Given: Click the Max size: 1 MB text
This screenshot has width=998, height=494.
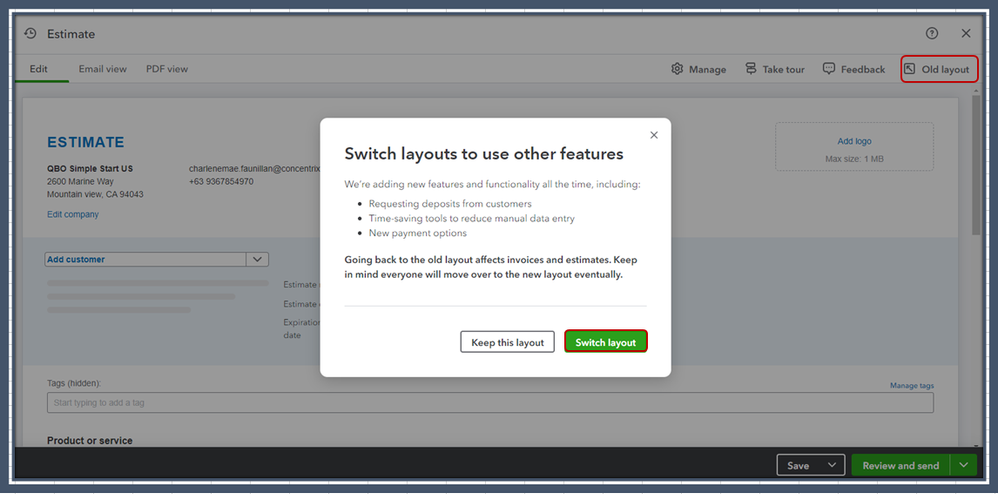Looking at the screenshot, I should coord(854,159).
